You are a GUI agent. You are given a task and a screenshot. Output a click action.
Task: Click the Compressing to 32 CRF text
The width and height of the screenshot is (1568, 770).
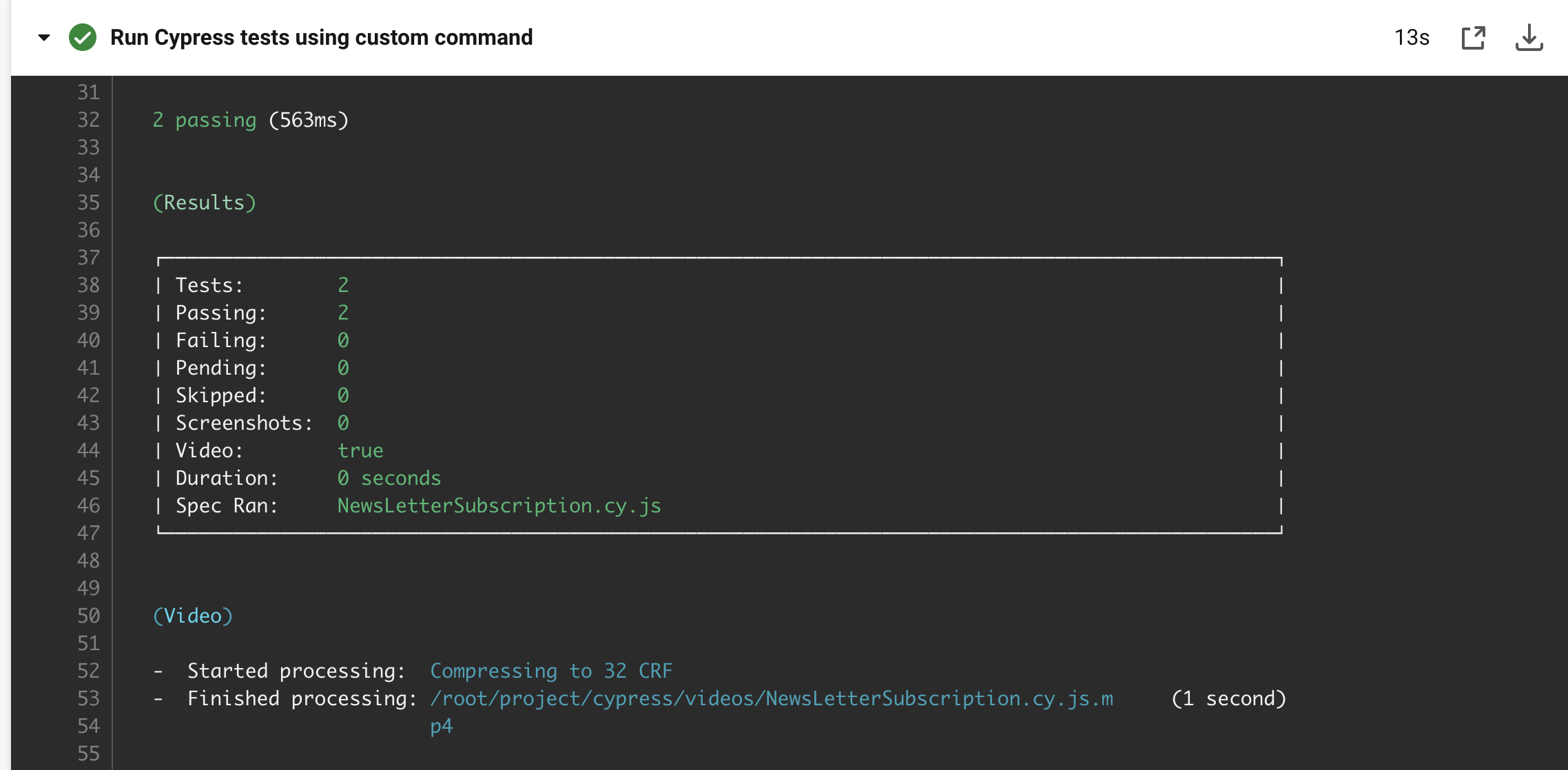pos(551,671)
